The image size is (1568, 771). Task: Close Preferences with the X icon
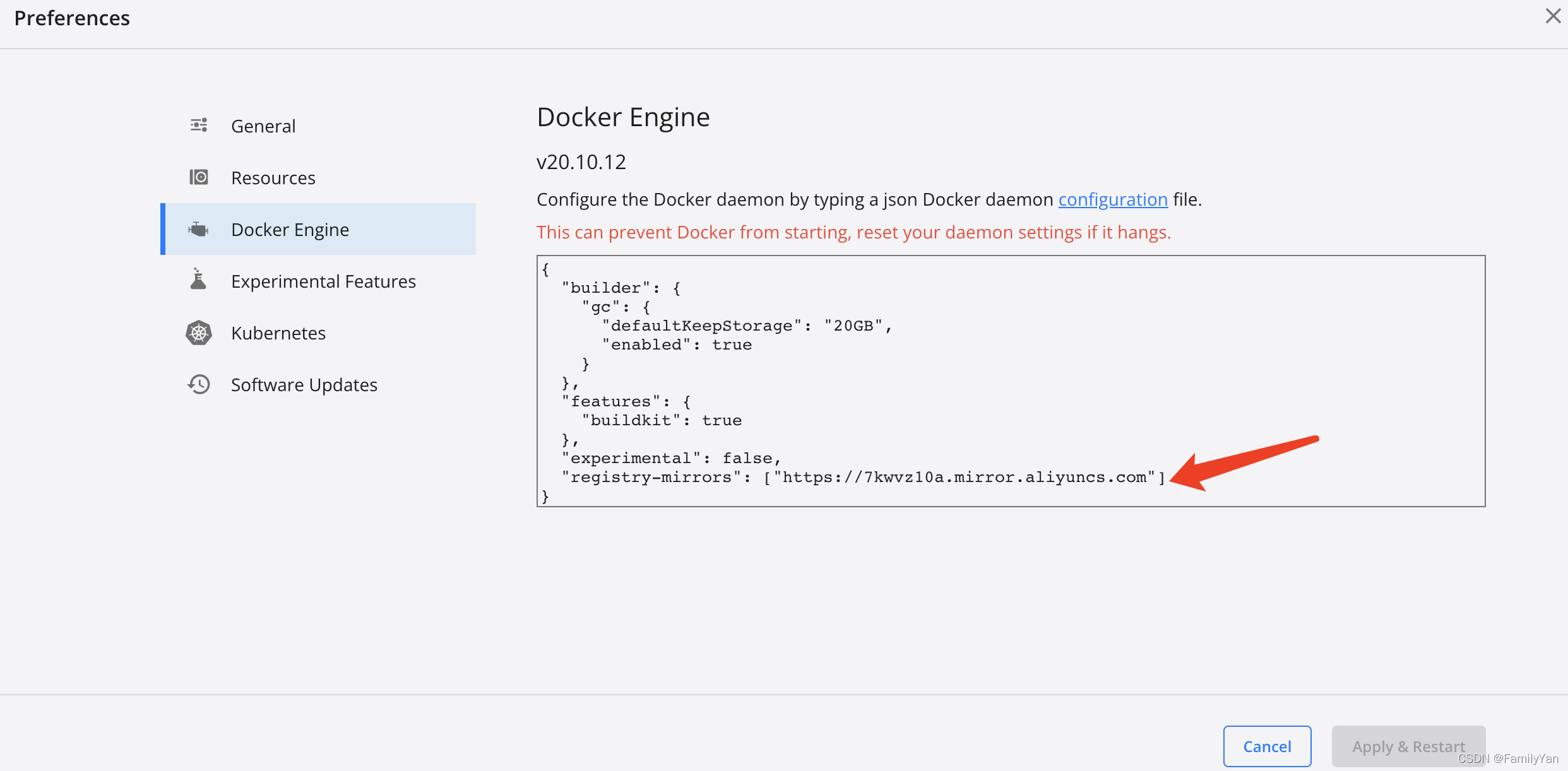click(1552, 16)
